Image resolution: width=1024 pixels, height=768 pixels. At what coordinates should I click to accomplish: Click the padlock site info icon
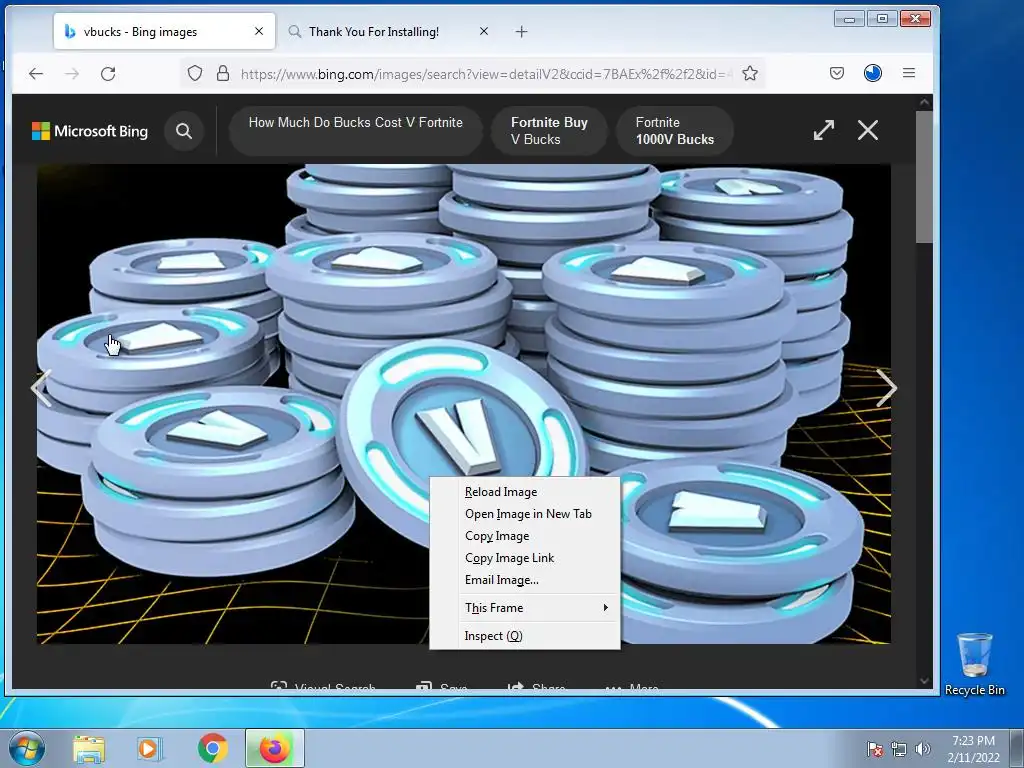tap(223, 73)
